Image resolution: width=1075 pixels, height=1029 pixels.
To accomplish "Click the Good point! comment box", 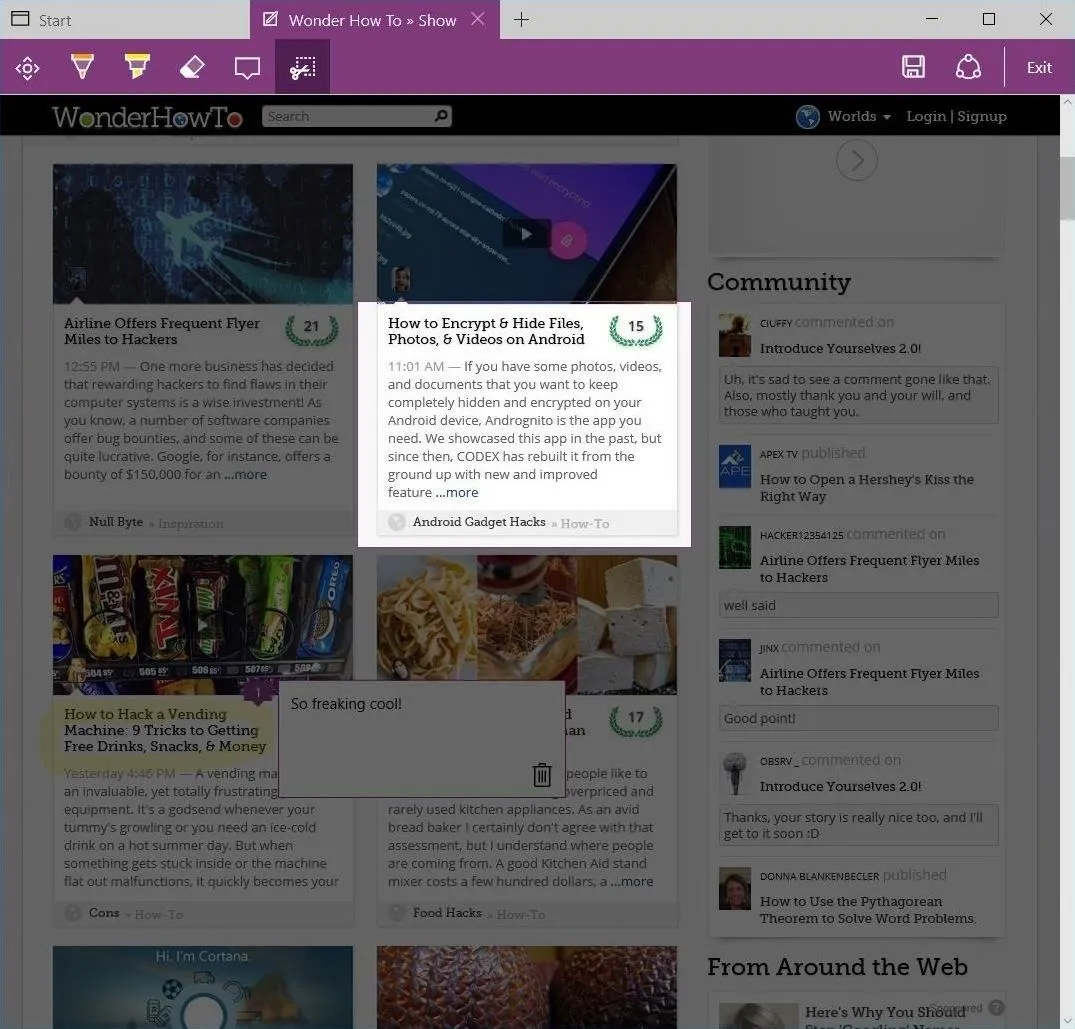I will (x=858, y=718).
